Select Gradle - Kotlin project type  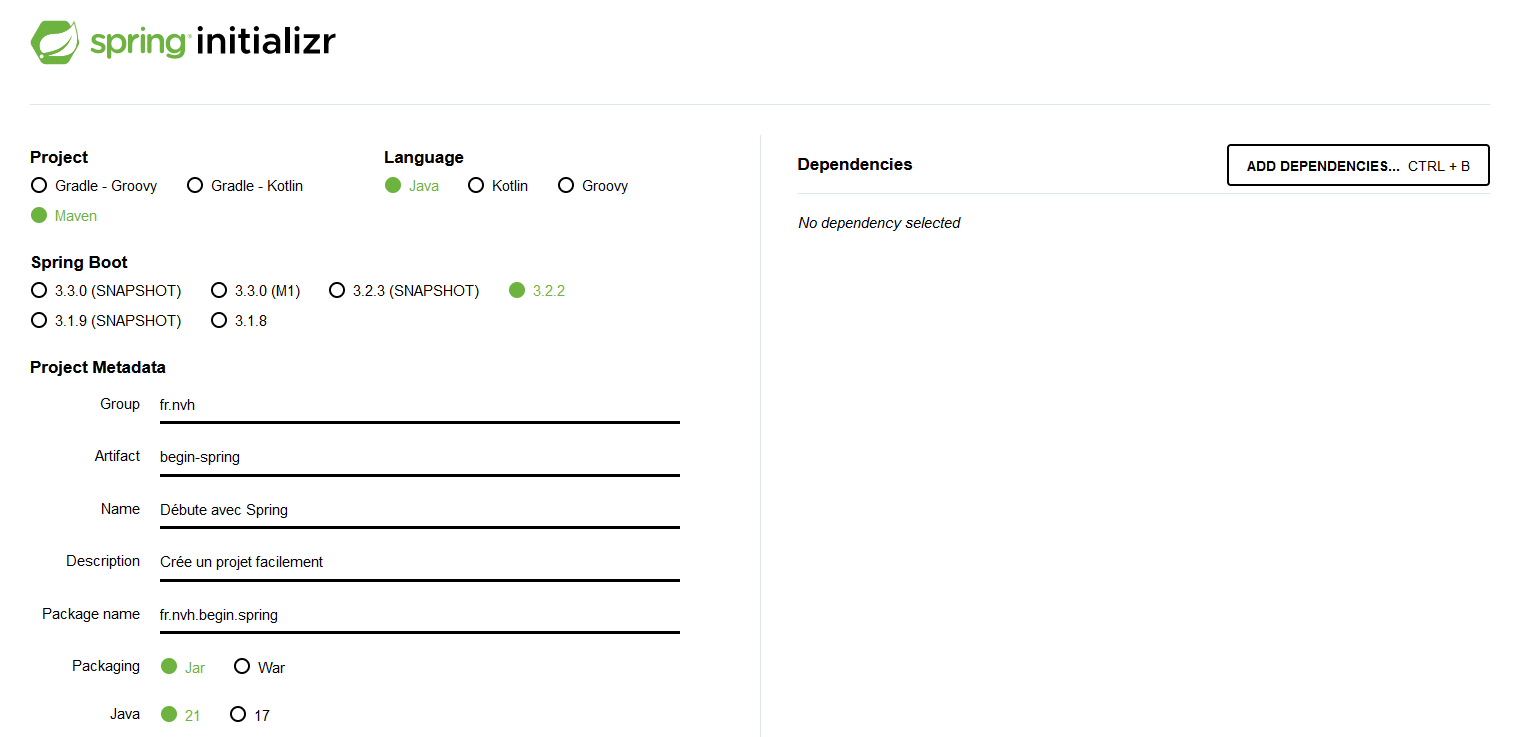pyautogui.click(x=245, y=186)
